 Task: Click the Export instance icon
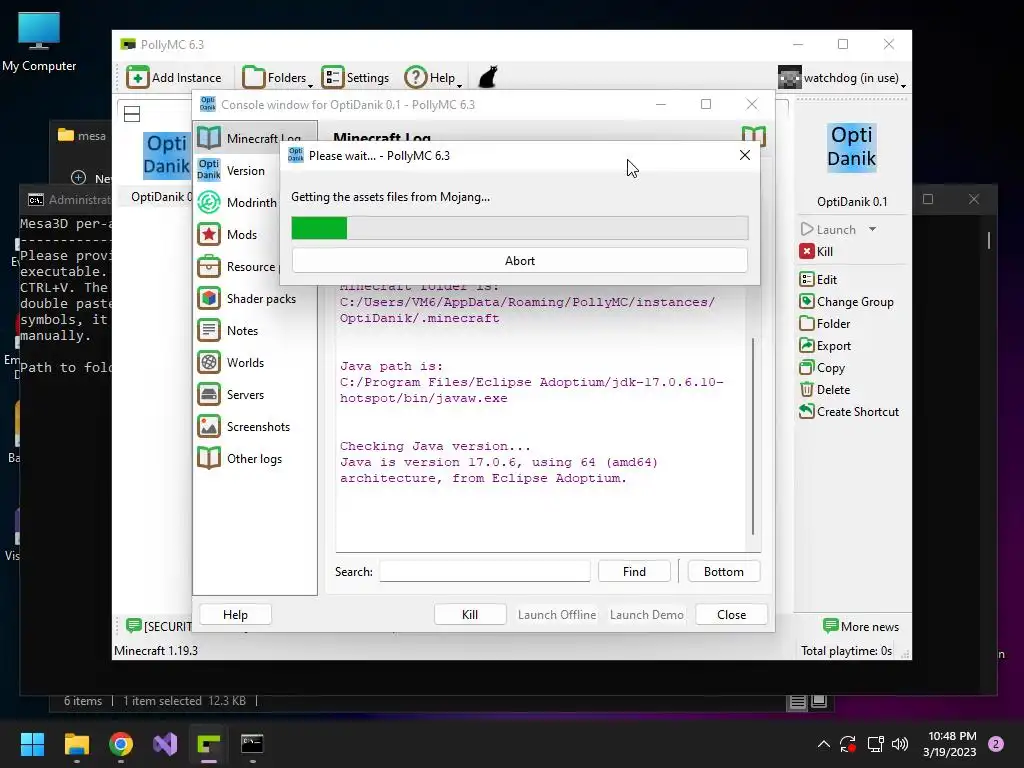pos(807,345)
